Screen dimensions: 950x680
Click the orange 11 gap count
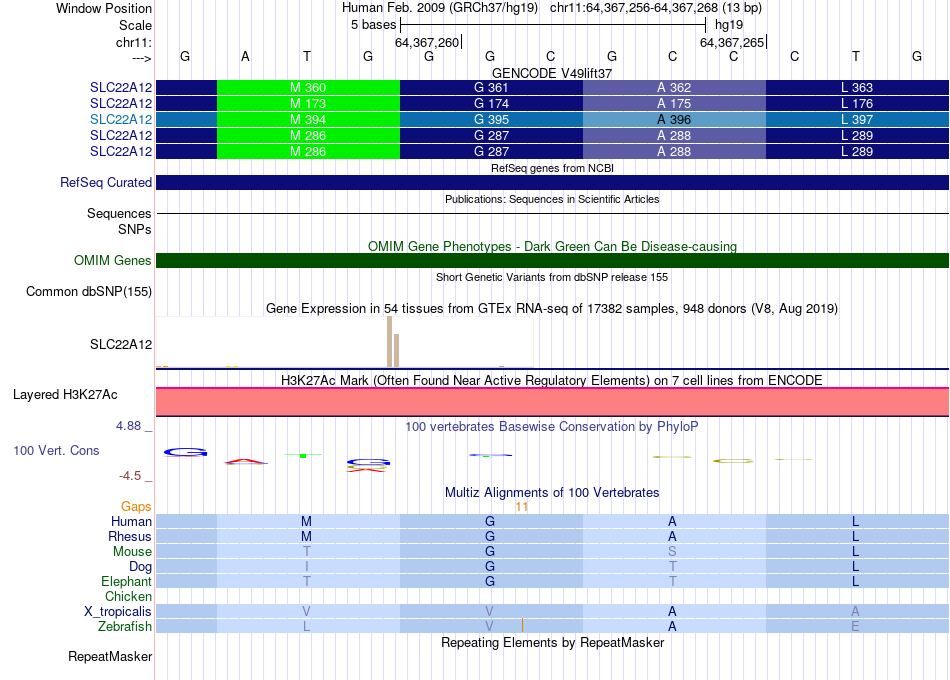coord(522,507)
